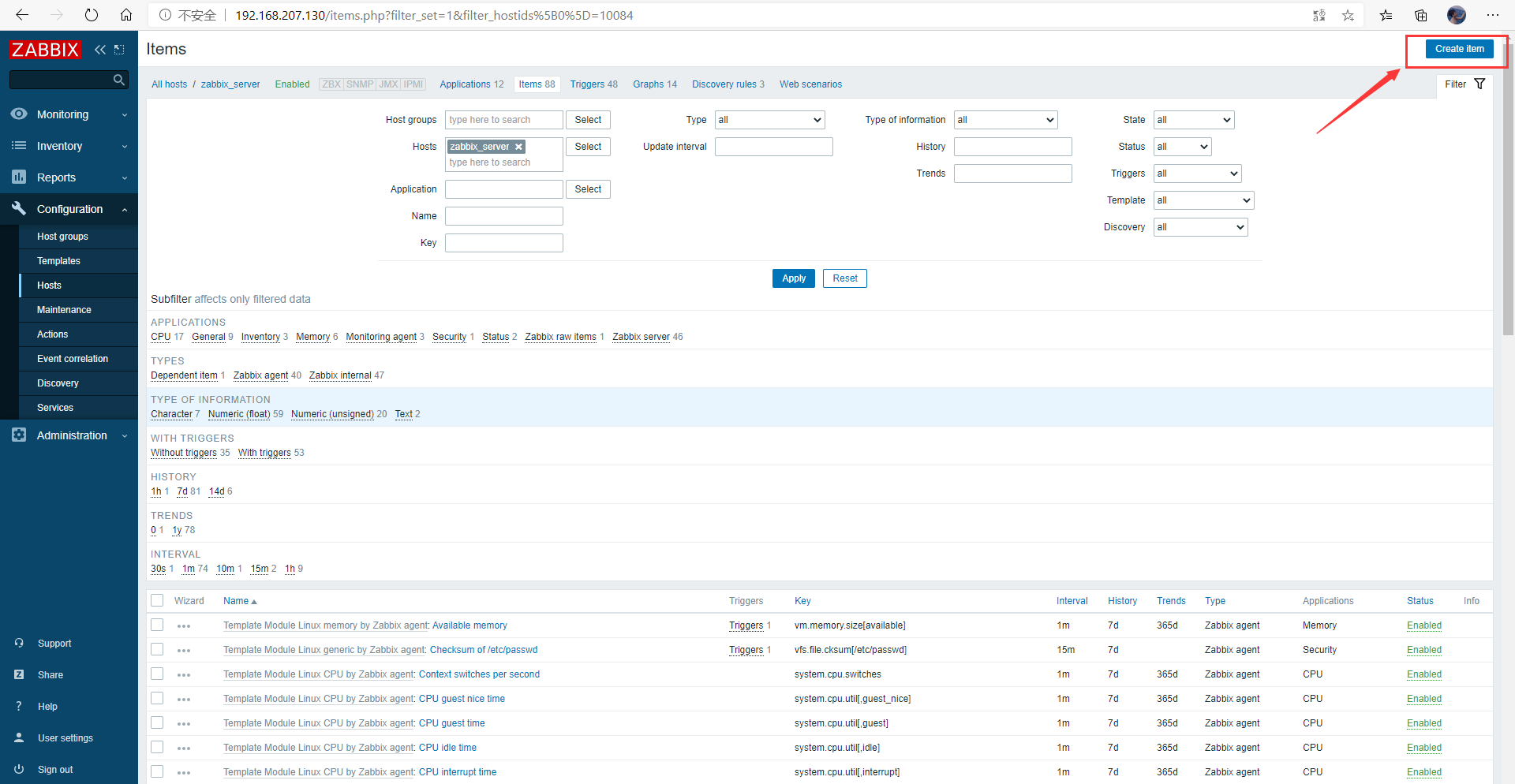Click the browser back arrow

22,15
